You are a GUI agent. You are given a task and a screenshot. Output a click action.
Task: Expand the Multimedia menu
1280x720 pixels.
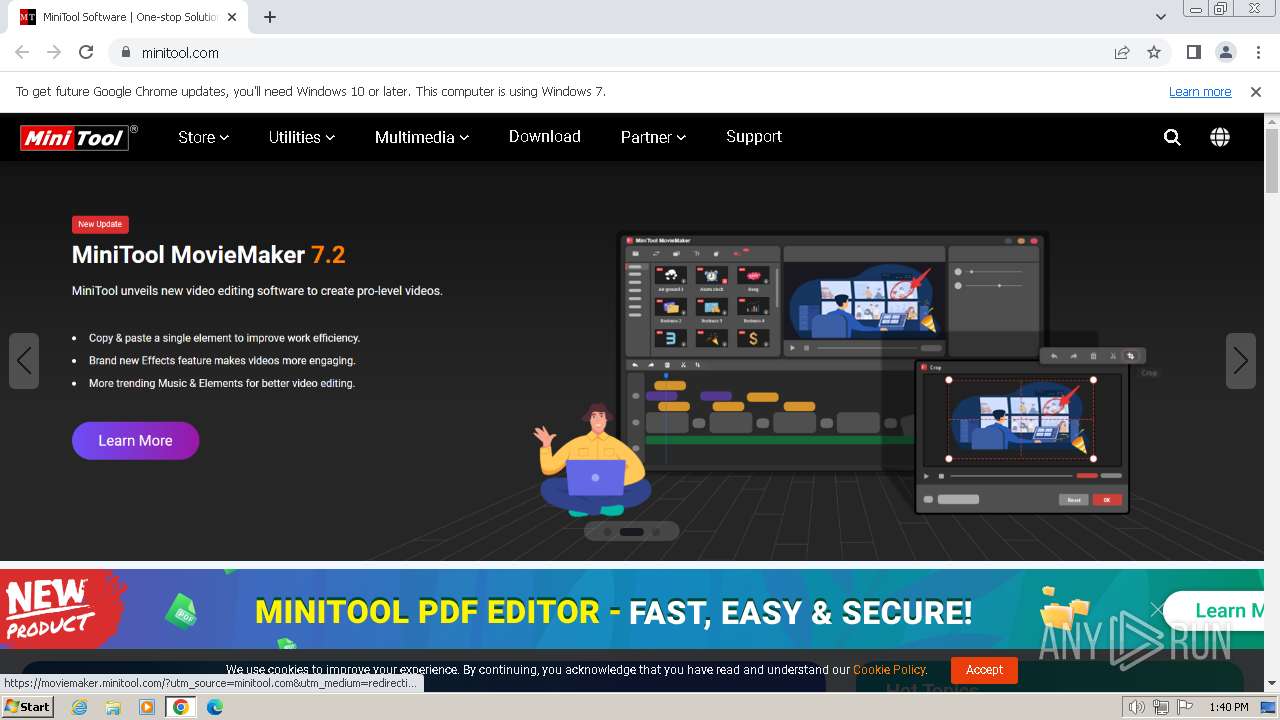(422, 137)
